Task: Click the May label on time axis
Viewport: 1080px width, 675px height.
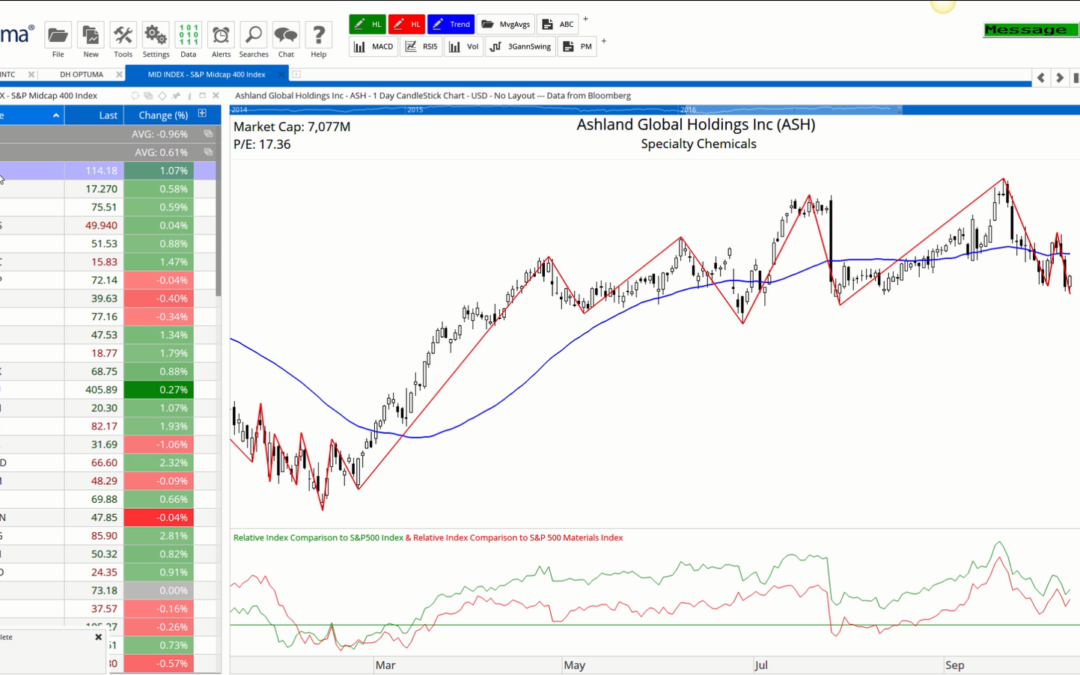Action: 574,665
